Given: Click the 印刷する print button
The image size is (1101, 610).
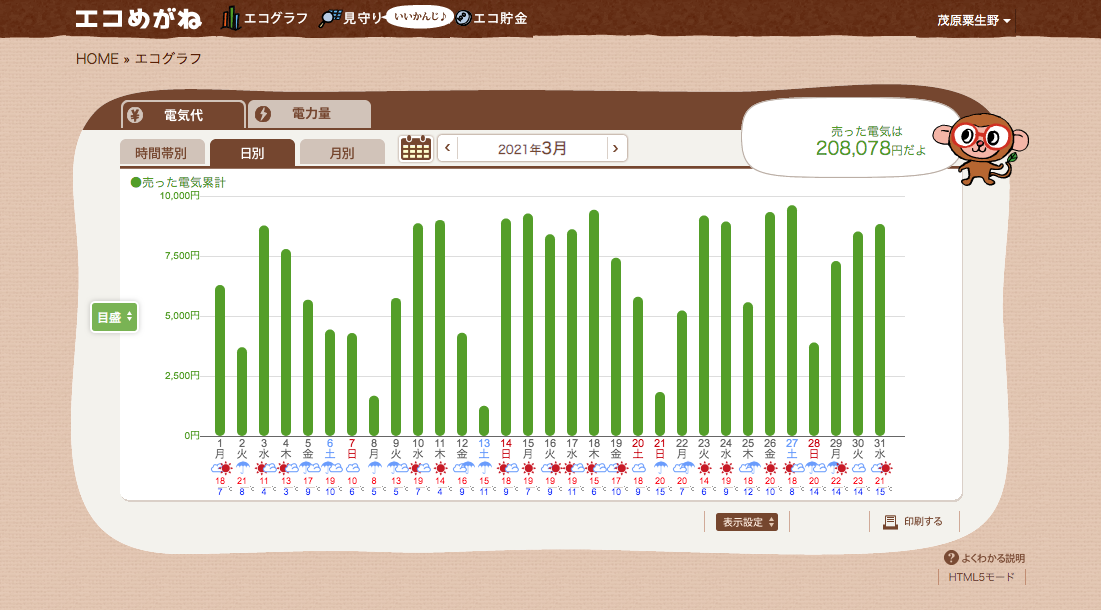Looking at the screenshot, I should pyautogui.click(x=914, y=522).
